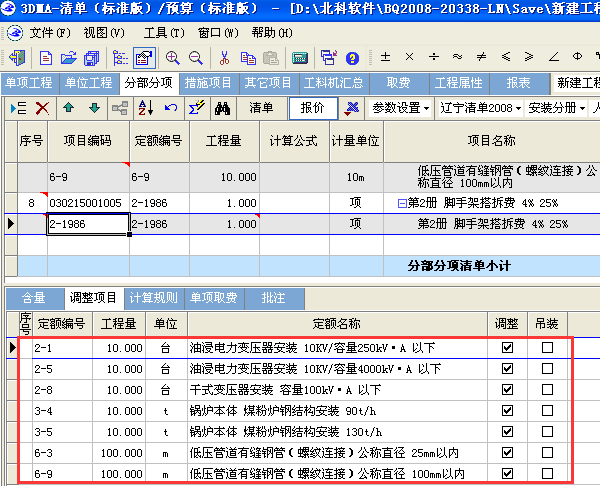Collapse the 第2册 脚手架搭拆费 tree node
Viewport: 600px width, 486px height.
pos(401,203)
